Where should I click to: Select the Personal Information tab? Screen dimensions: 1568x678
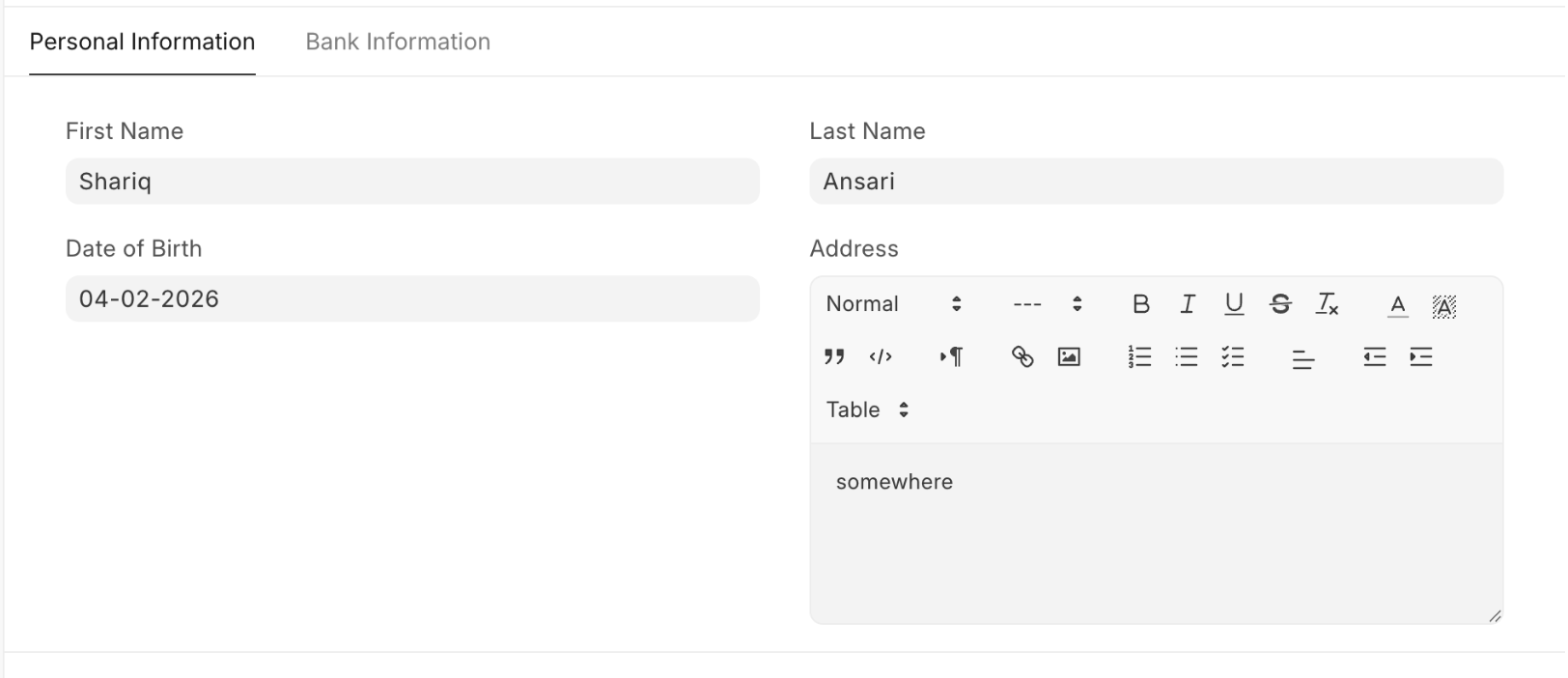[x=142, y=42]
